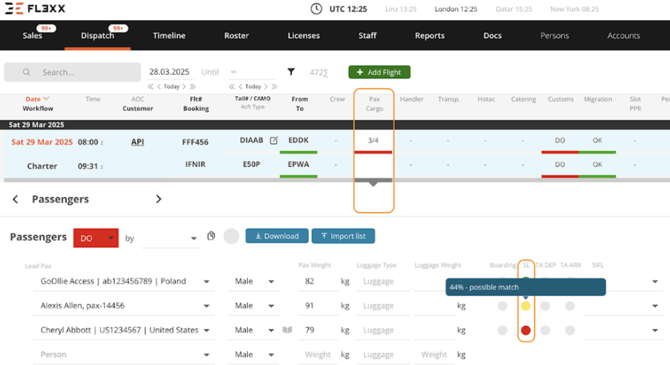Click the 28.03.2025 date field
Viewport: 670px width, 365px height.
[169, 72]
